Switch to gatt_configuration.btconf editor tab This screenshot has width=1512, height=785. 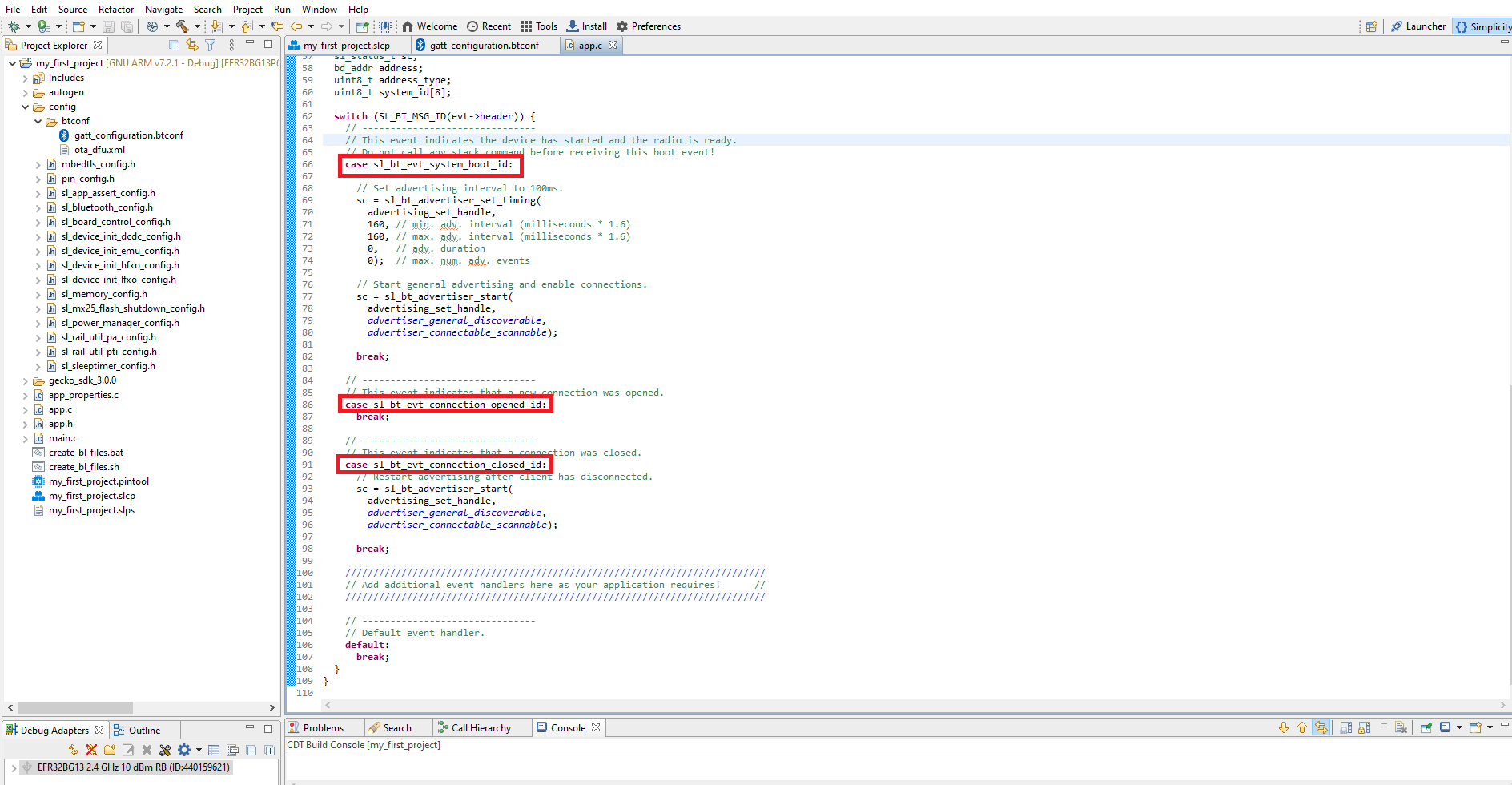coord(484,46)
